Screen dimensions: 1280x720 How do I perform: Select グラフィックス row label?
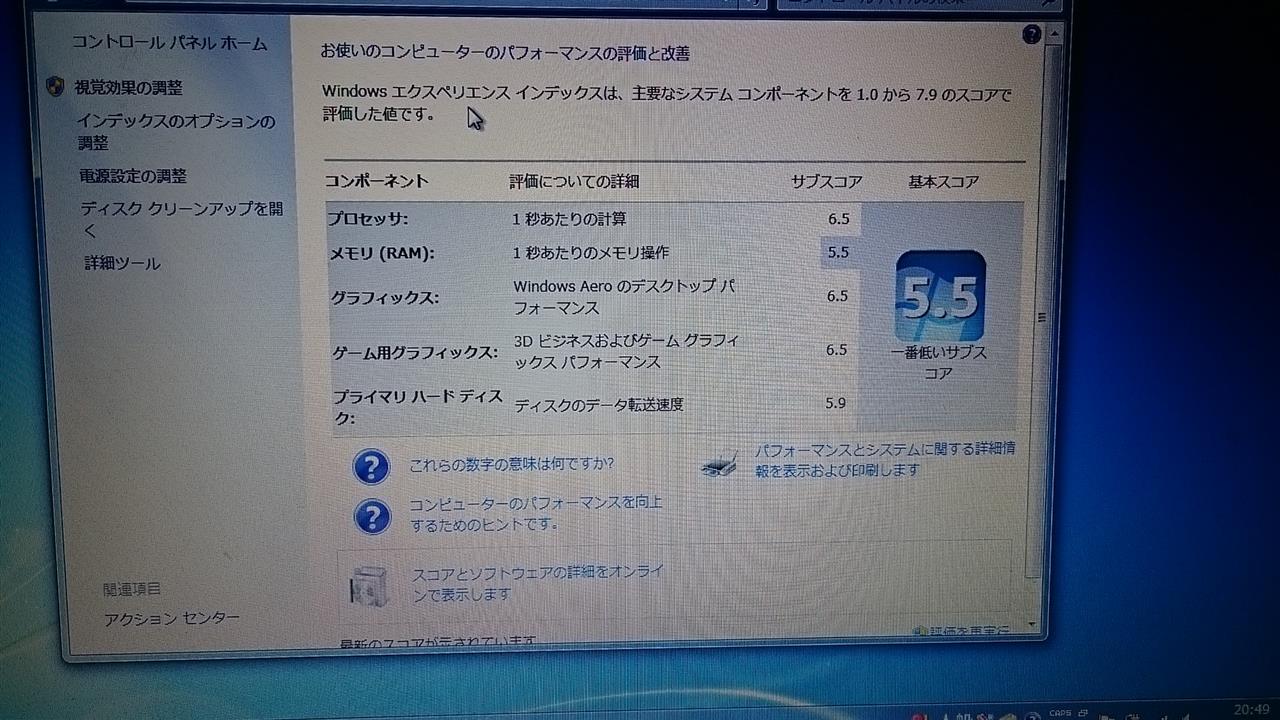(x=385, y=298)
